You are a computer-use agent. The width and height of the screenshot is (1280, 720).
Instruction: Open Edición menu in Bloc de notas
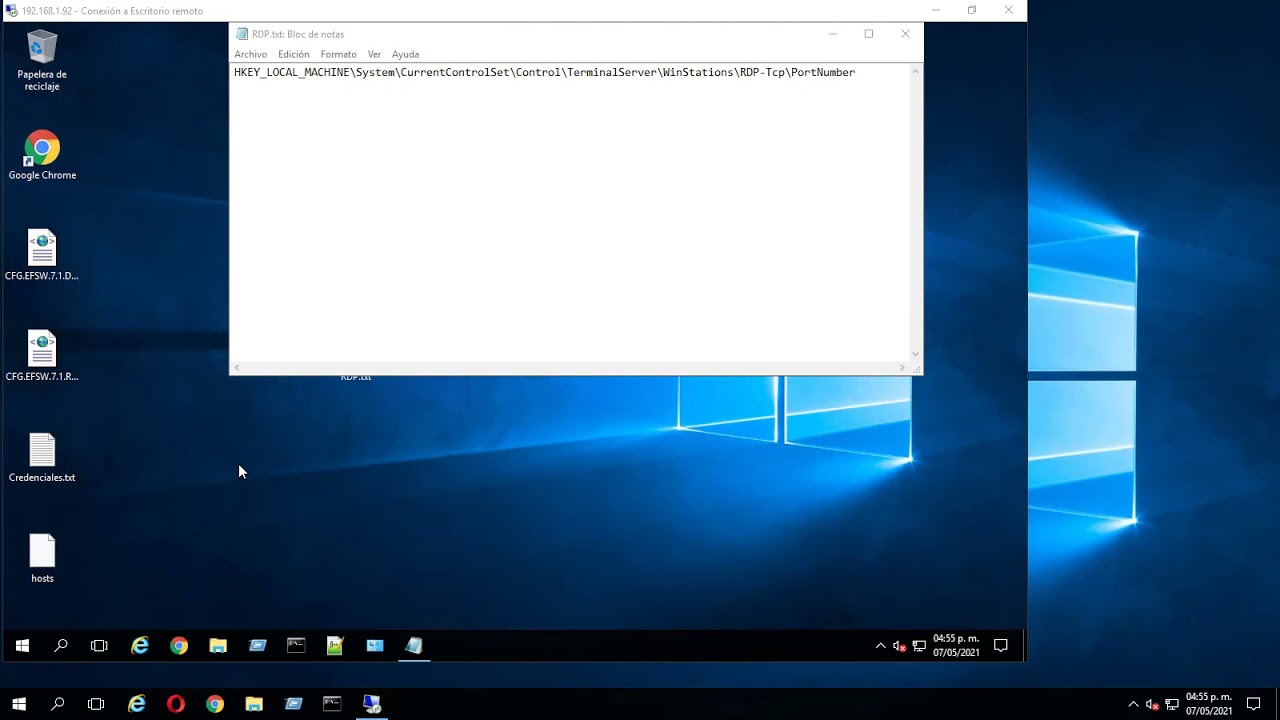pyautogui.click(x=294, y=54)
